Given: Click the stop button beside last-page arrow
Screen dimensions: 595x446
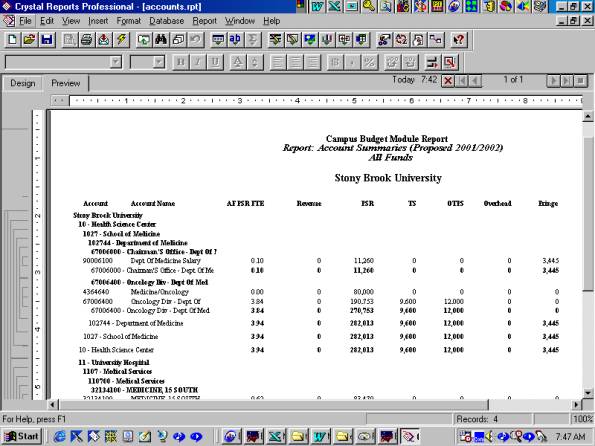Looking at the screenshot, I should [580, 80].
